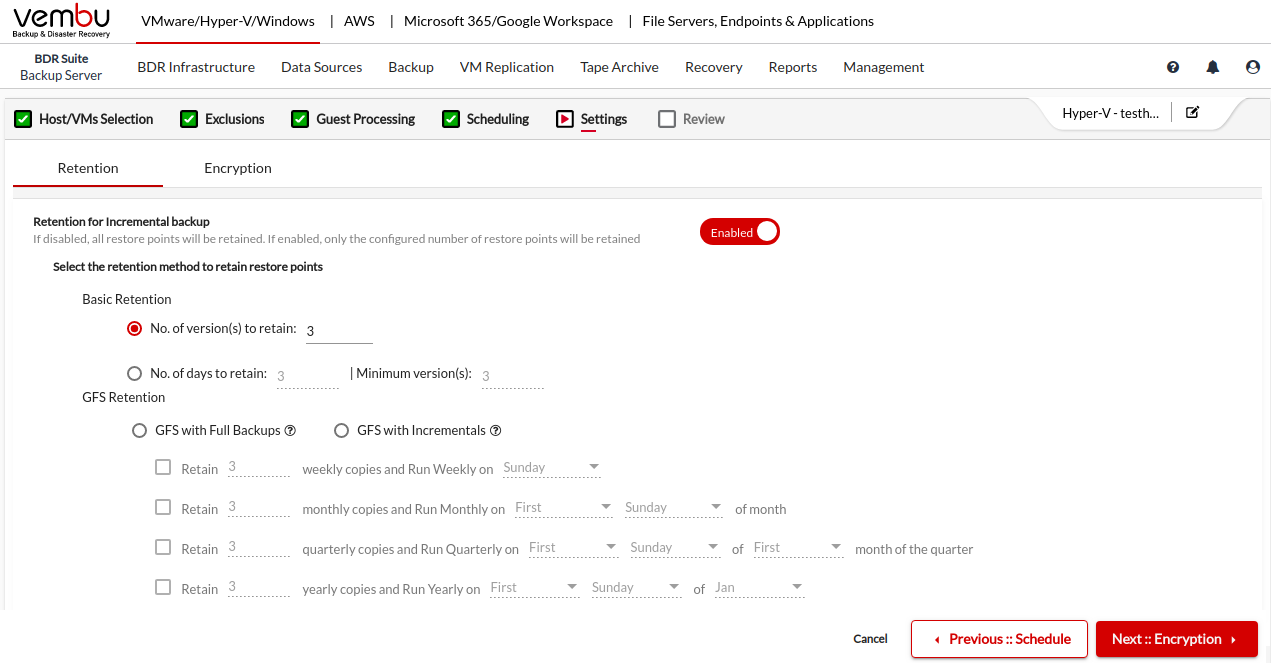
Task: Click GFS with Full Backups help icon
Action: pos(290,431)
